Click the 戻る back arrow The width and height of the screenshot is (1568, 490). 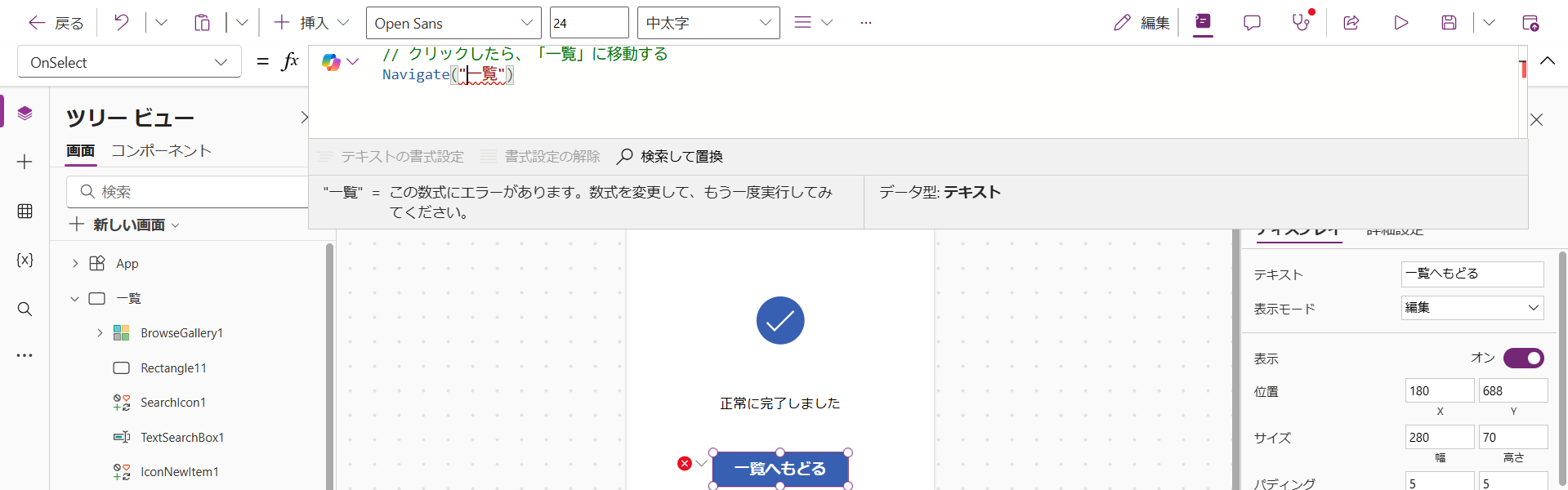click(x=56, y=23)
